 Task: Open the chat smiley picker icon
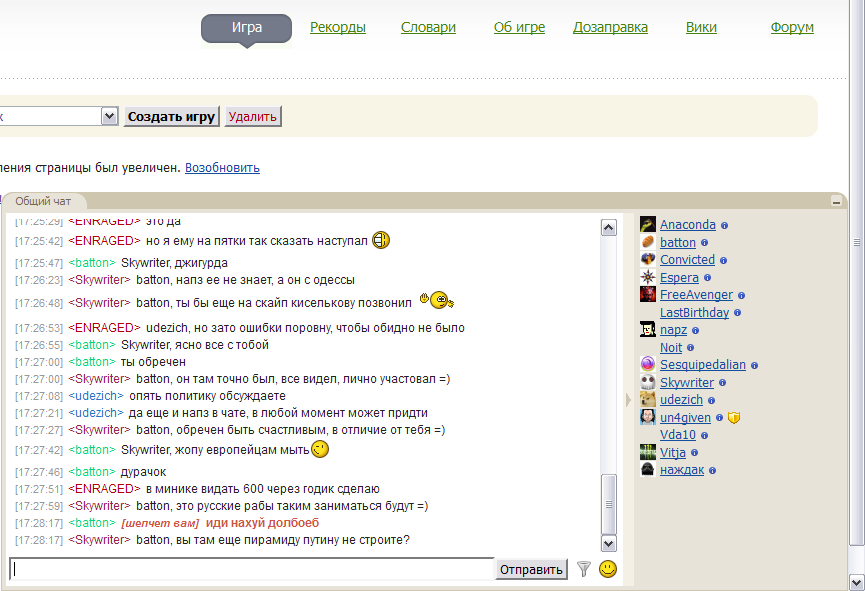click(x=608, y=569)
